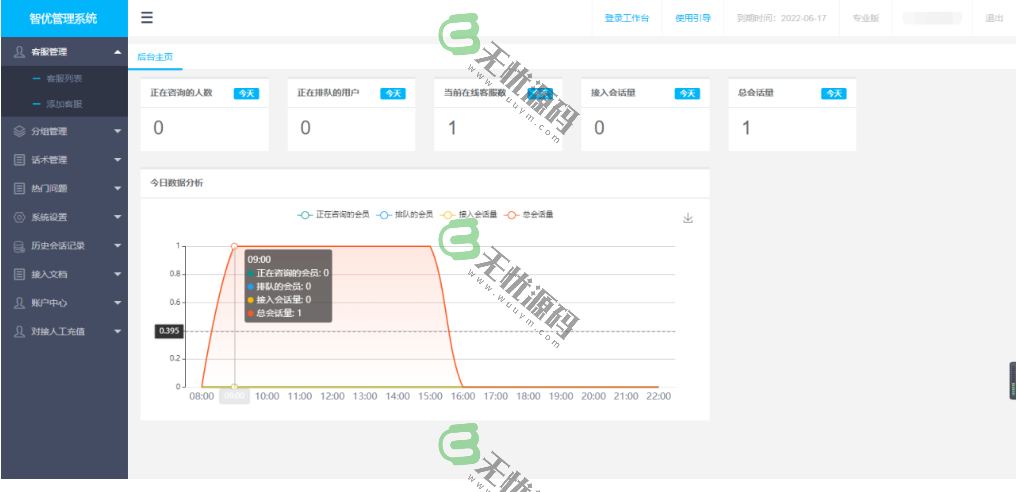This screenshot has height=492, width=1017.
Task: Hide the 总会话量 series via legend
Action: pyautogui.click(x=530, y=214)
